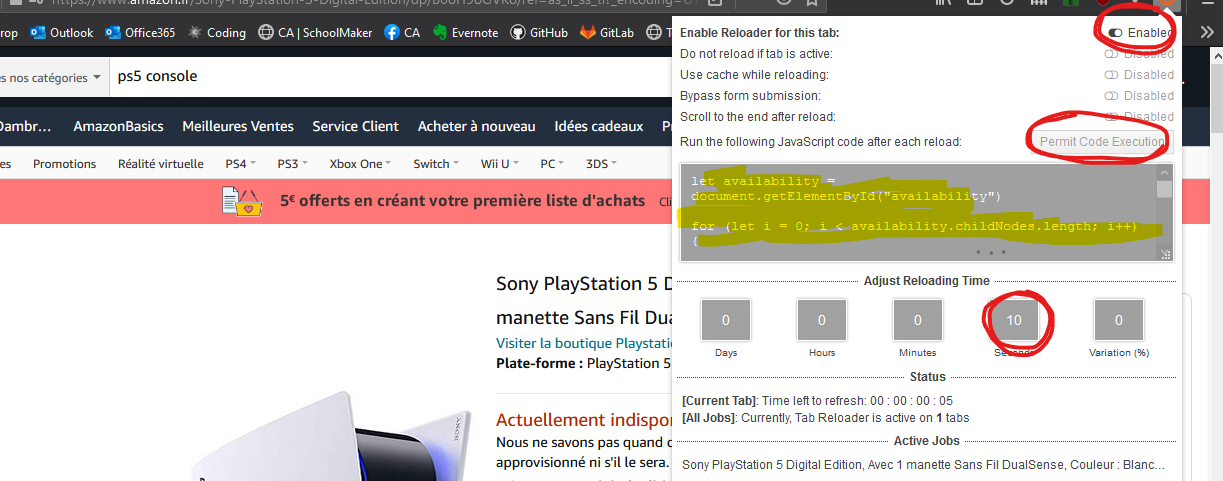The width and height of the screenshot is (1223, 481).
Task: Click the Seconds box showing 10
Action: coord(1014,321)
